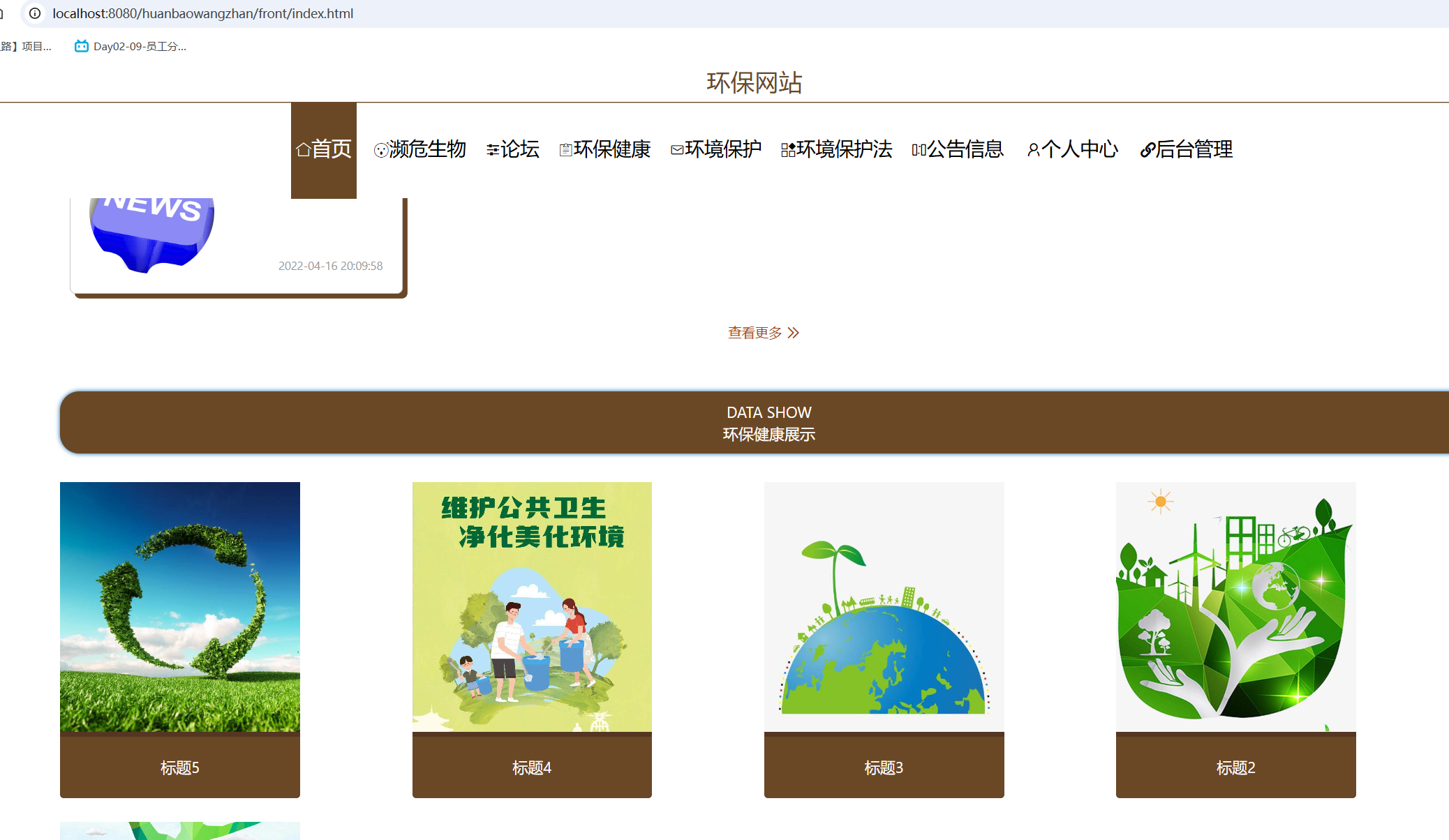Click the user icon beside 个人中心
Screen dimensions: 1449x840
pos(1033,150)
